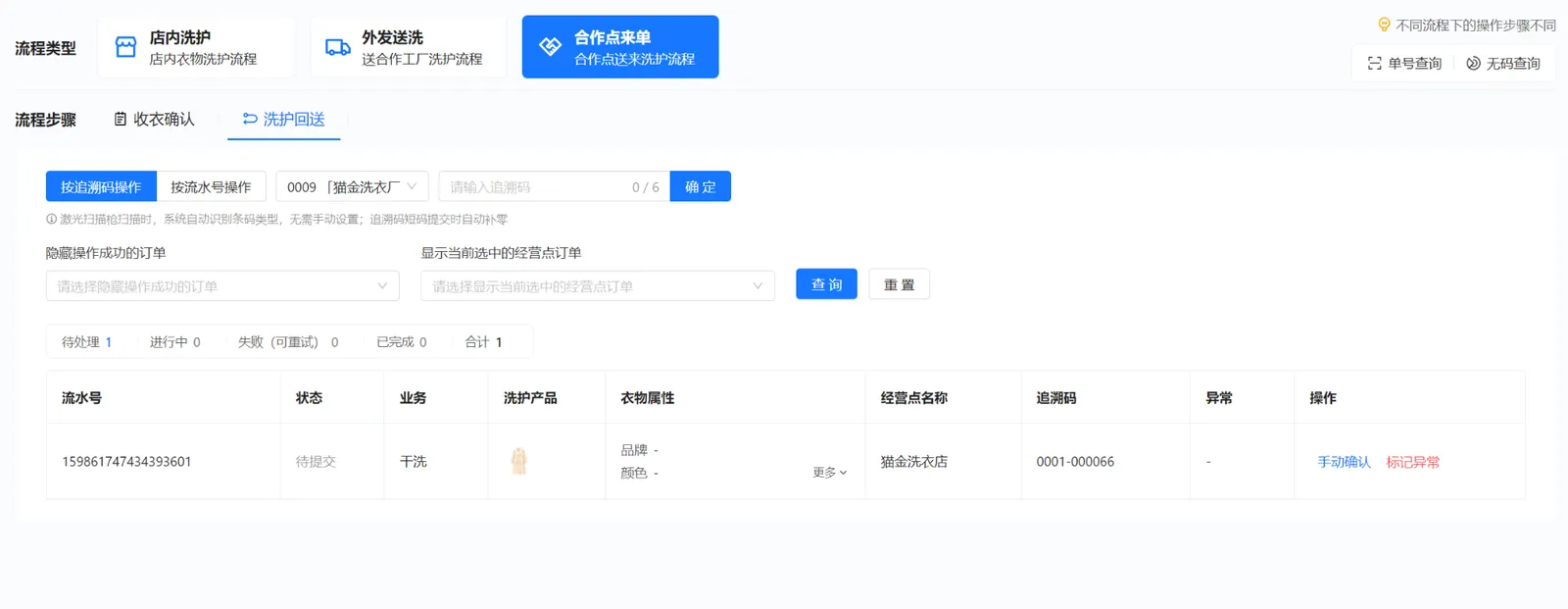
Task: Click the 外发送洗 truck icon
Action: click(338, 47)
